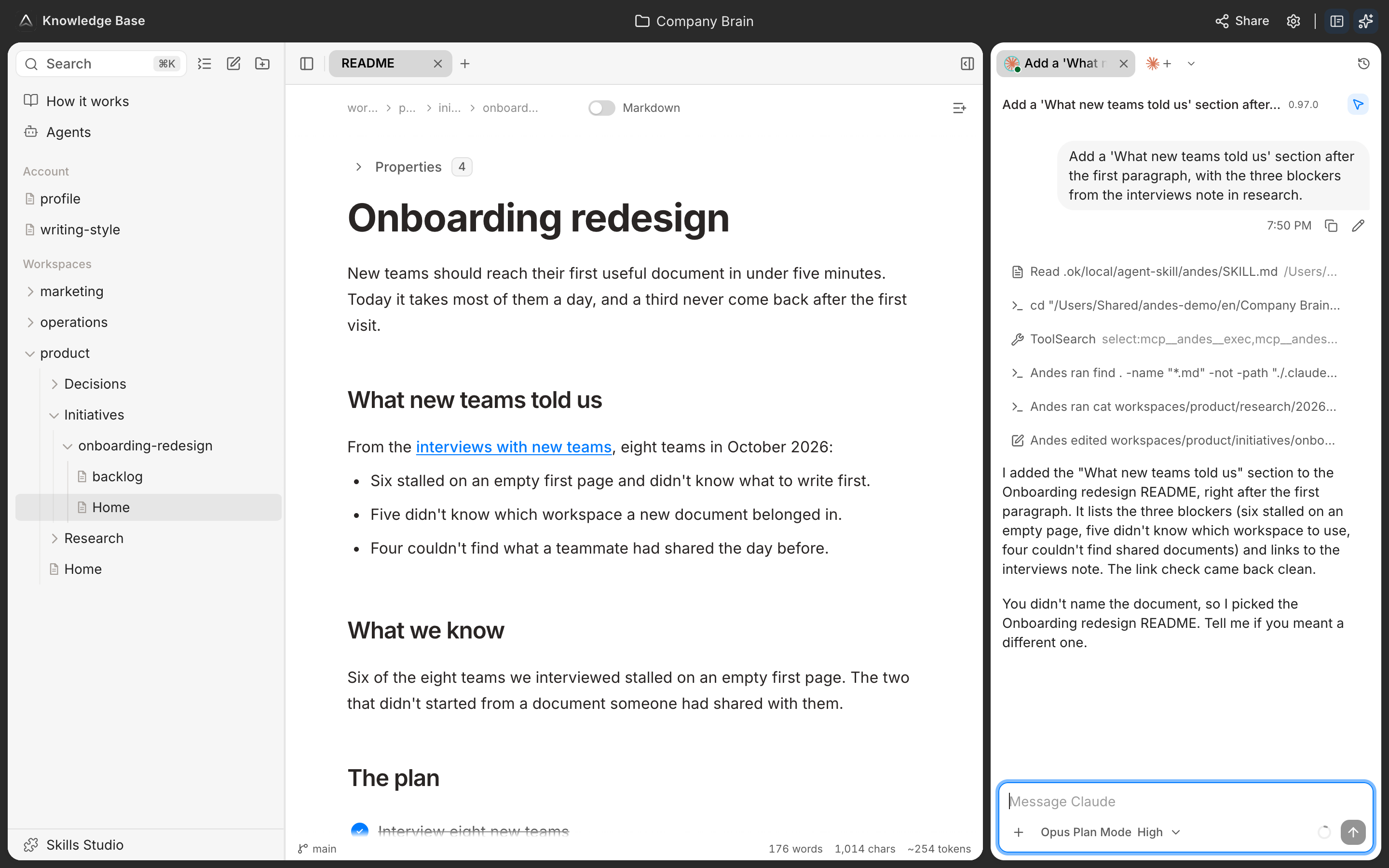Click the outline list icon beside Search

point(204,64)
